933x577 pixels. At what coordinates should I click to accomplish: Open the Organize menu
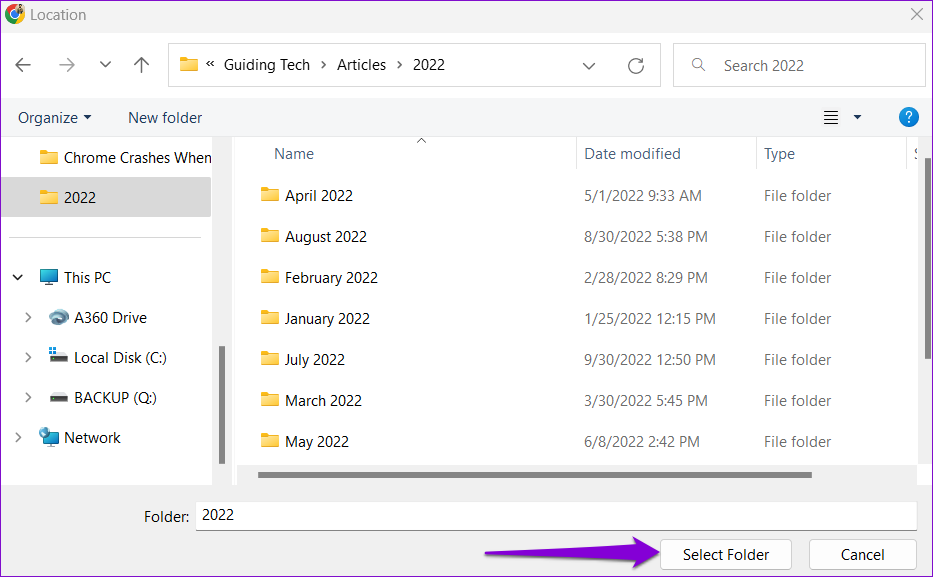pos(54,118)
